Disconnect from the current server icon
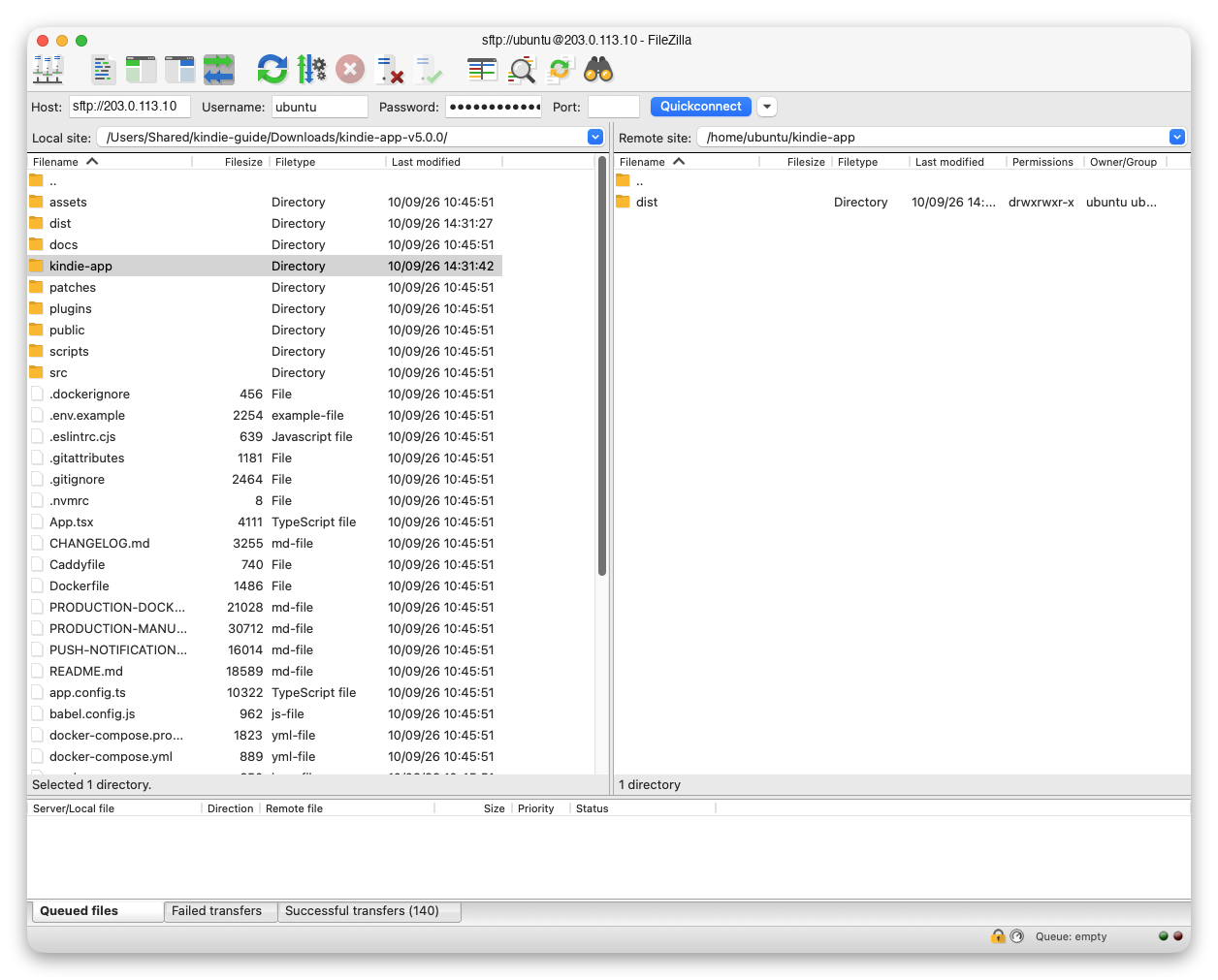Image resolution: width=1218 pixels, height=980 pixels. click(x=390, y=69)
